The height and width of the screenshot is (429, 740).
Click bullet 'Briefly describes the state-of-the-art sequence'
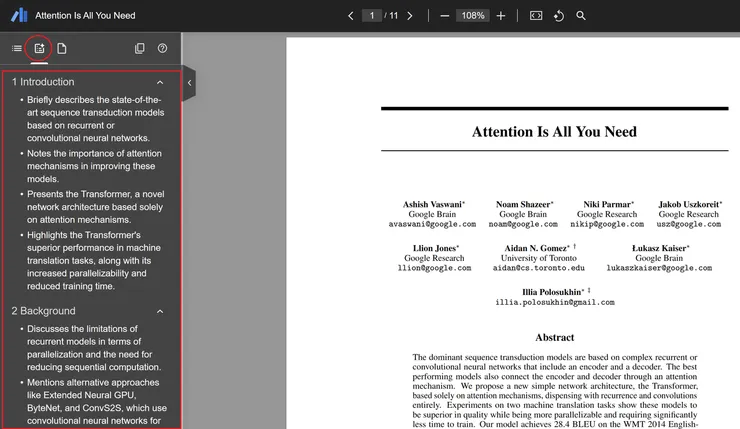[95, 119]
